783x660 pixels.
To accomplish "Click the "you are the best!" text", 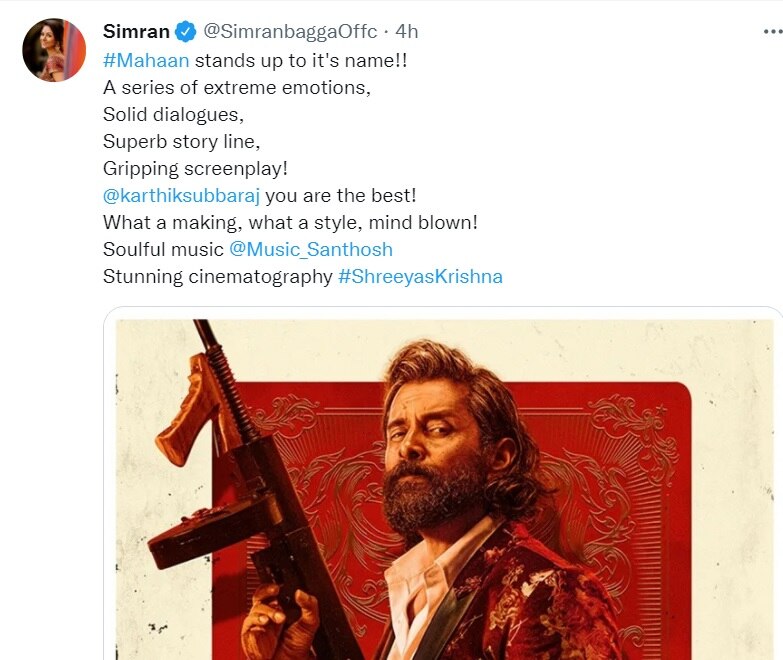I will [340, 195].
